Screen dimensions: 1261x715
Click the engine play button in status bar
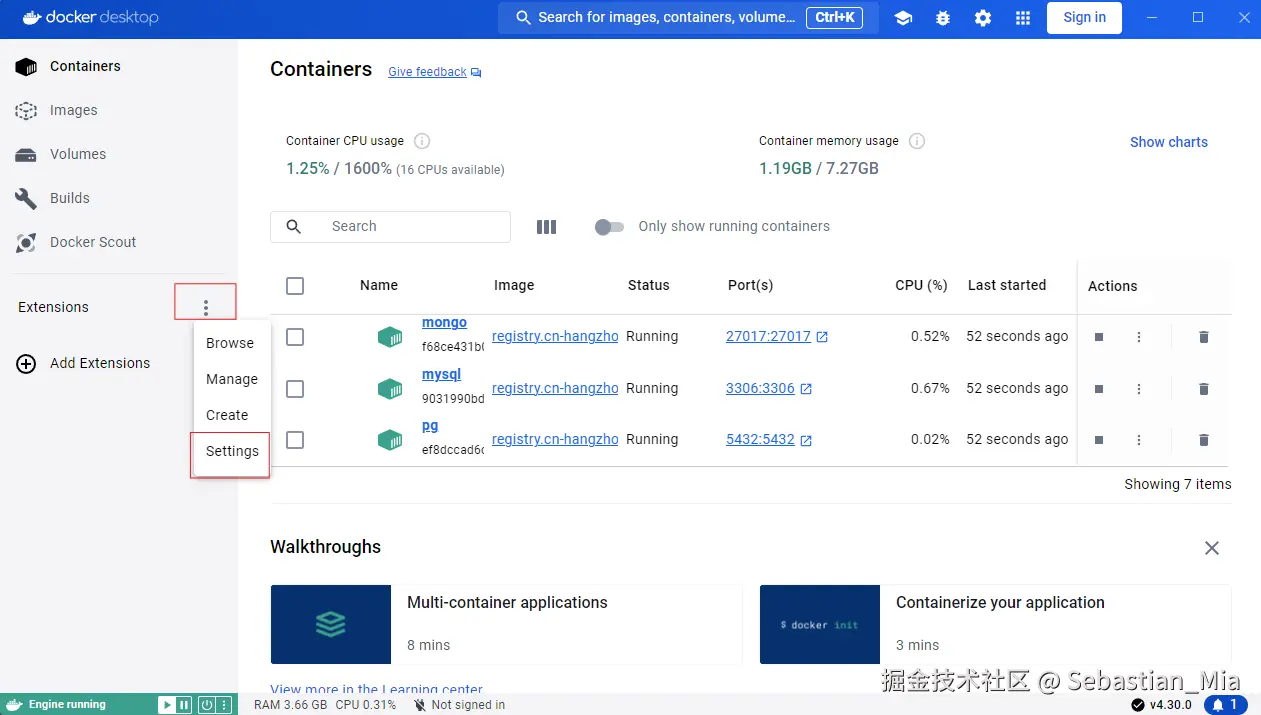point(166,705)
